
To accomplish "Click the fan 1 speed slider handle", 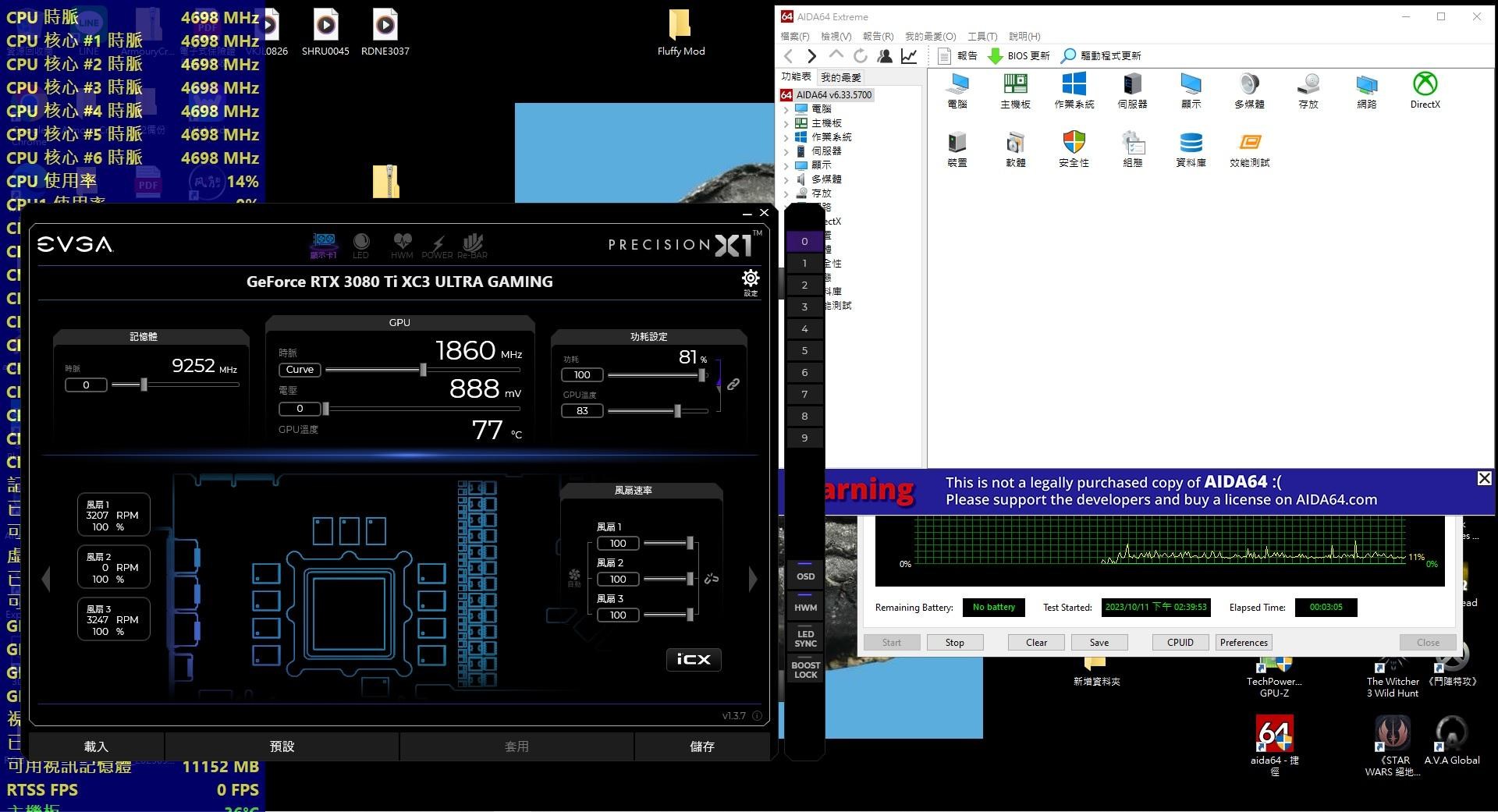I will coord(690,543).
